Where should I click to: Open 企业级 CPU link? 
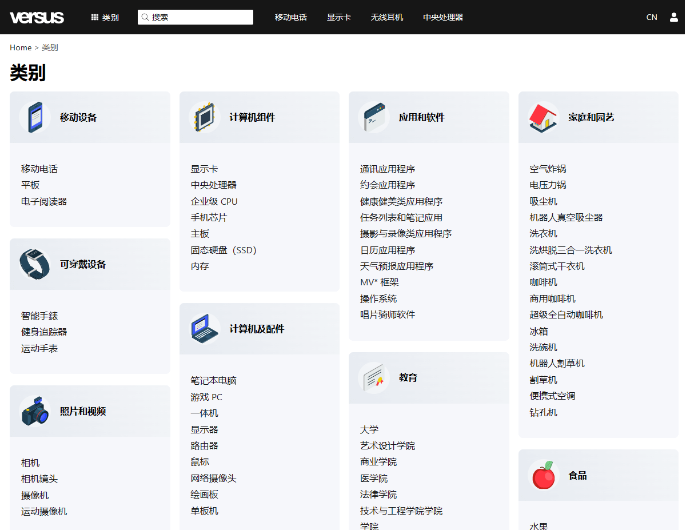(x=214, y=201)
